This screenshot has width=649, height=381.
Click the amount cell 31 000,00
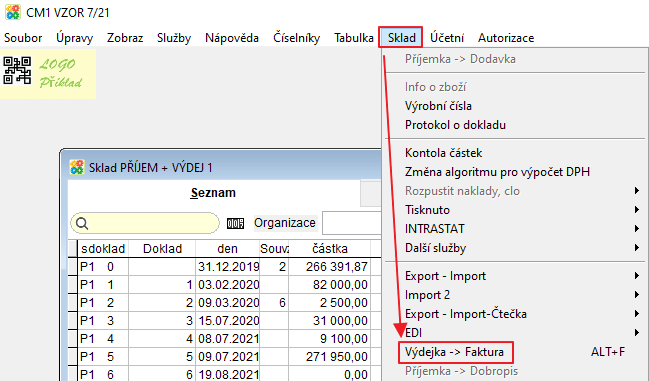coord(329,321)
